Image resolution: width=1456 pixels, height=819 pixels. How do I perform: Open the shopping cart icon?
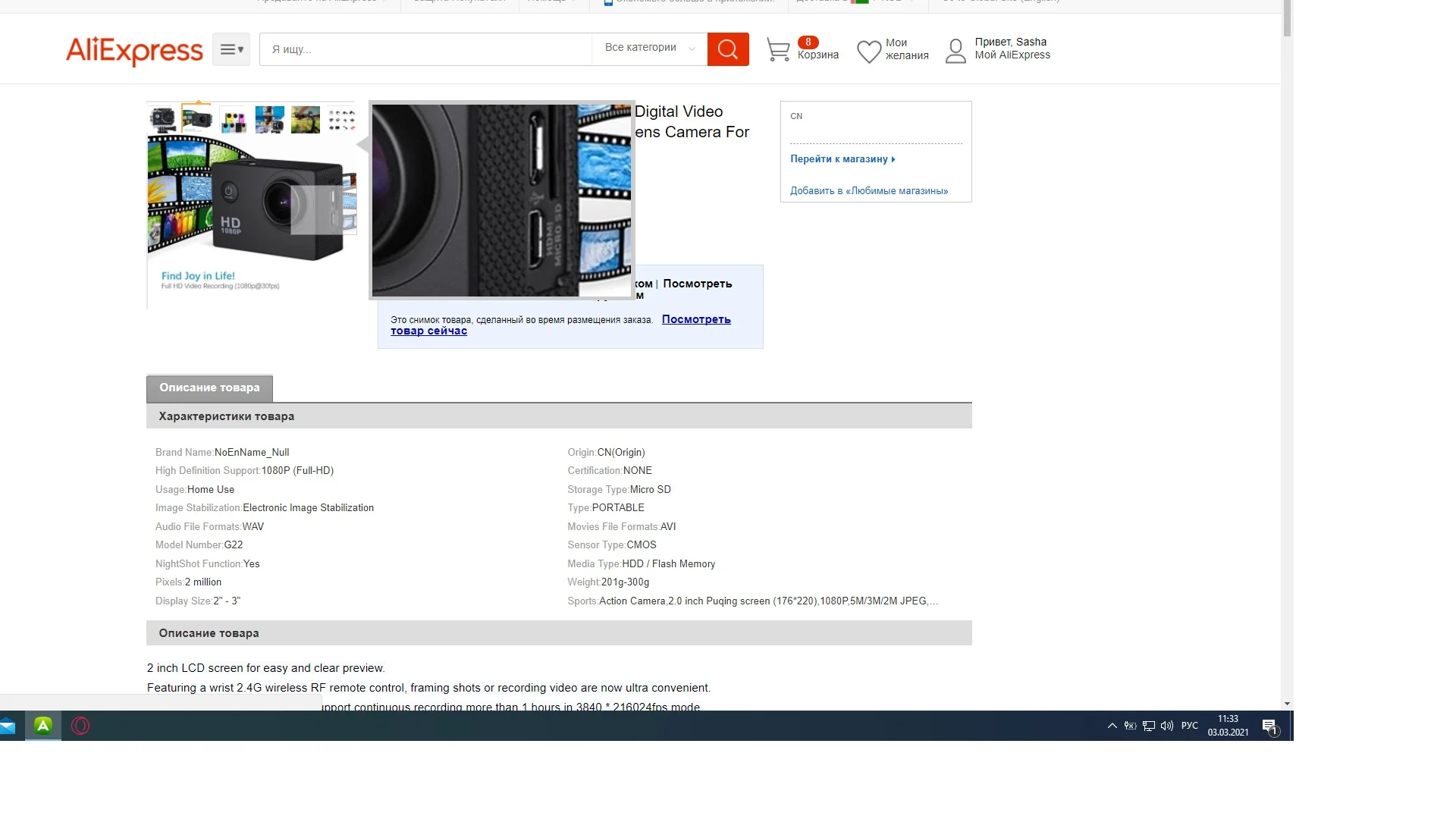[778, 50]
